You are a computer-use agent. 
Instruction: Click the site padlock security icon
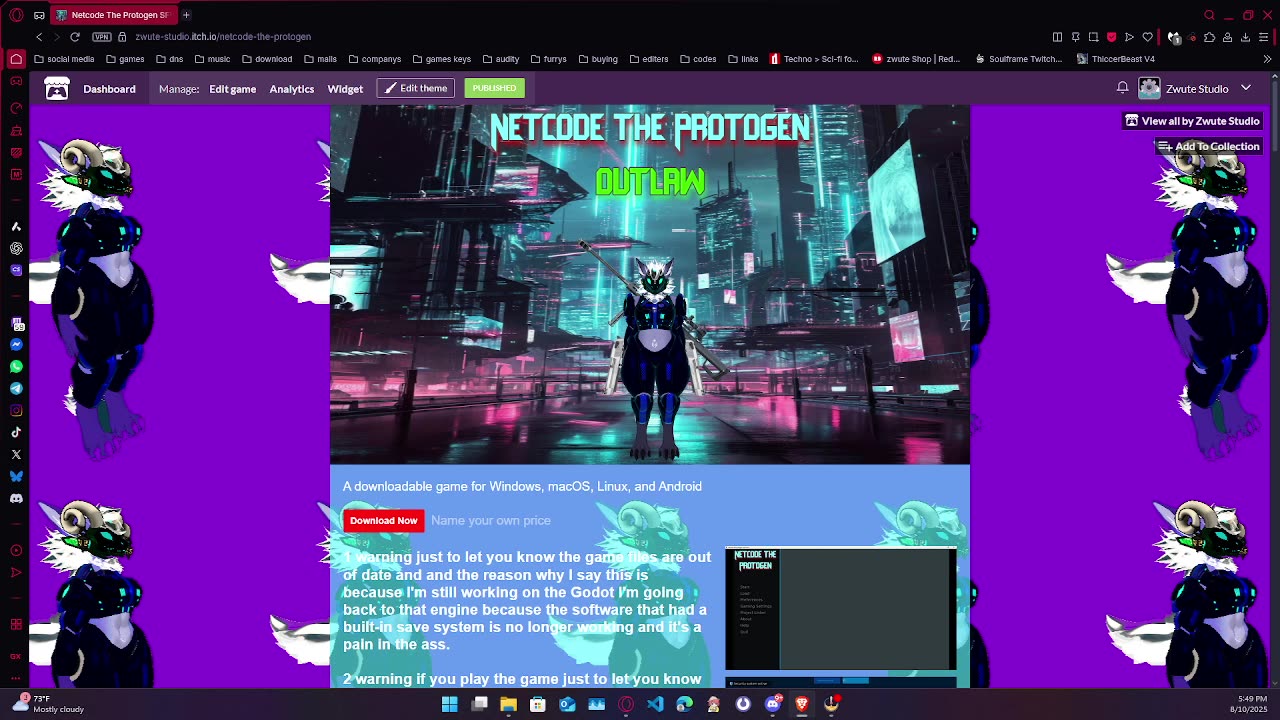tap(122, 37)
